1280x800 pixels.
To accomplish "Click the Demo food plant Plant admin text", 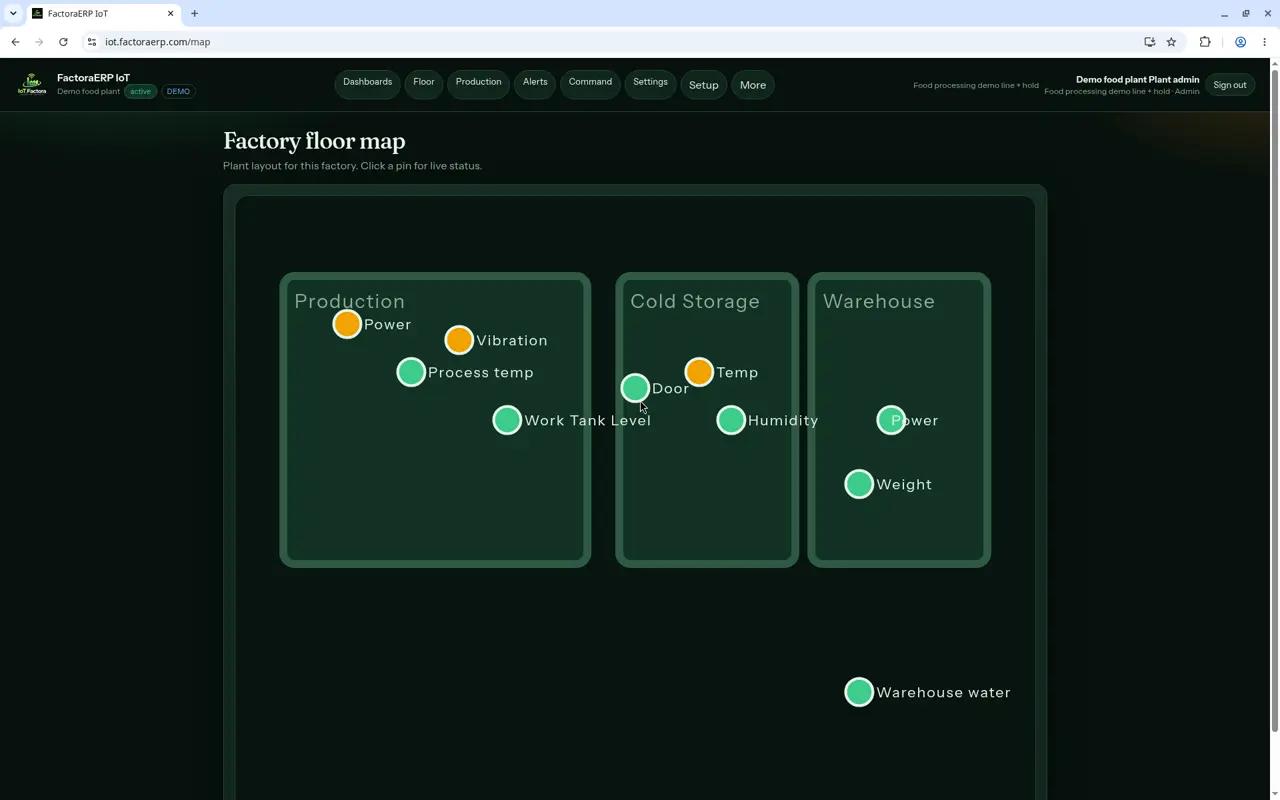I will click(x=1137, y=79).
